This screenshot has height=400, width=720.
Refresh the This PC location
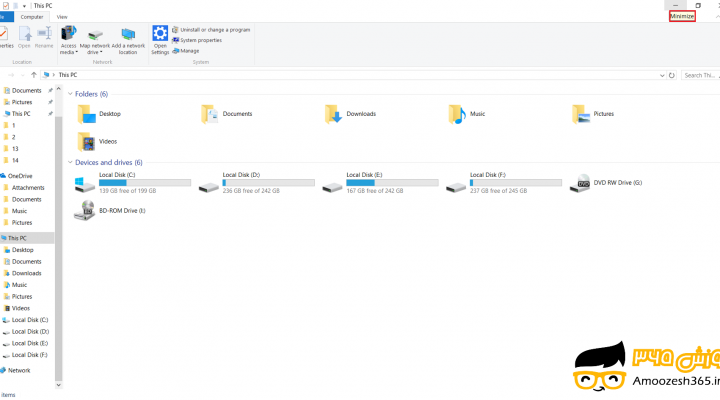tap(672, 75)
